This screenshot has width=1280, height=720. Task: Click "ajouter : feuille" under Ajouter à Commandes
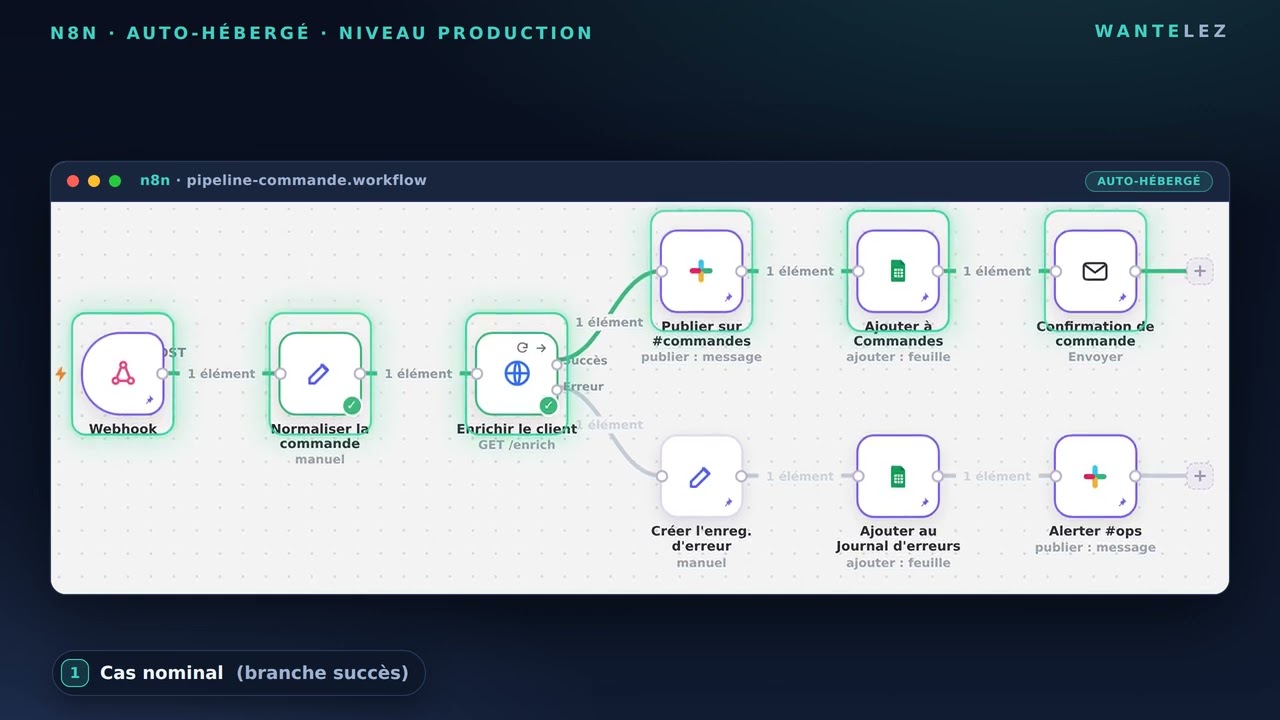tap(898, 357)
